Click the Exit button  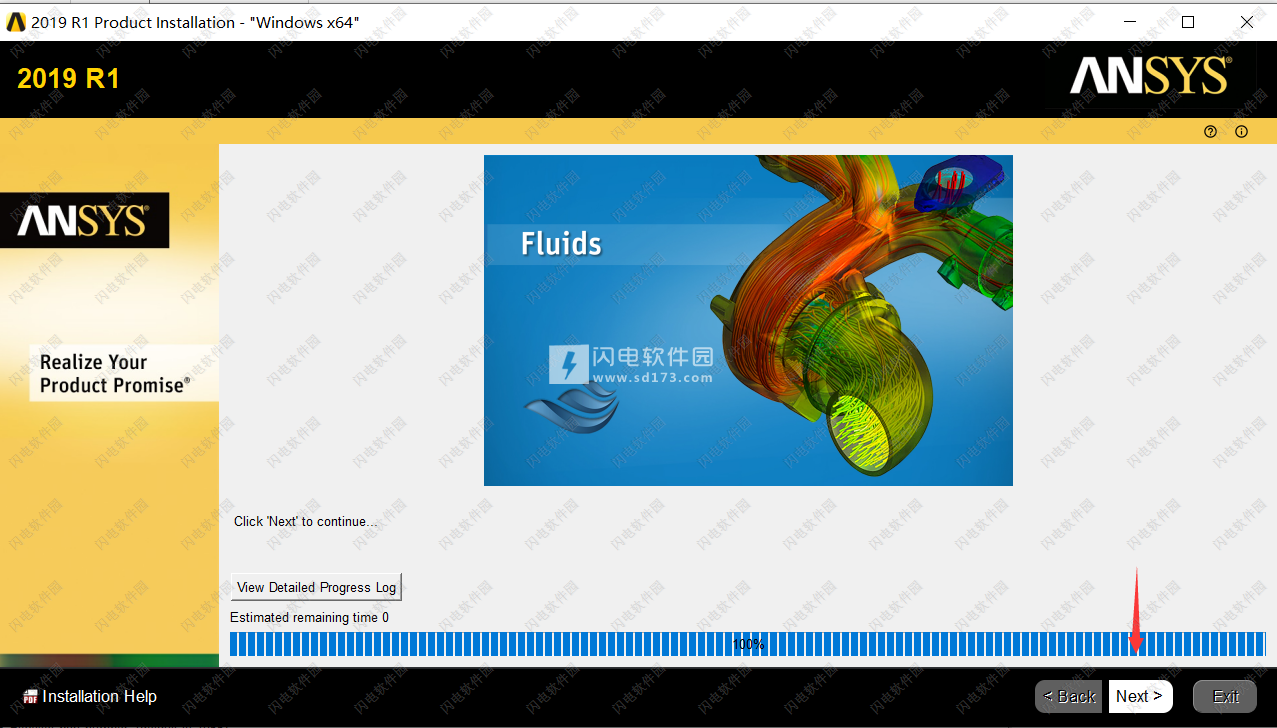(x=1226, y=697)
